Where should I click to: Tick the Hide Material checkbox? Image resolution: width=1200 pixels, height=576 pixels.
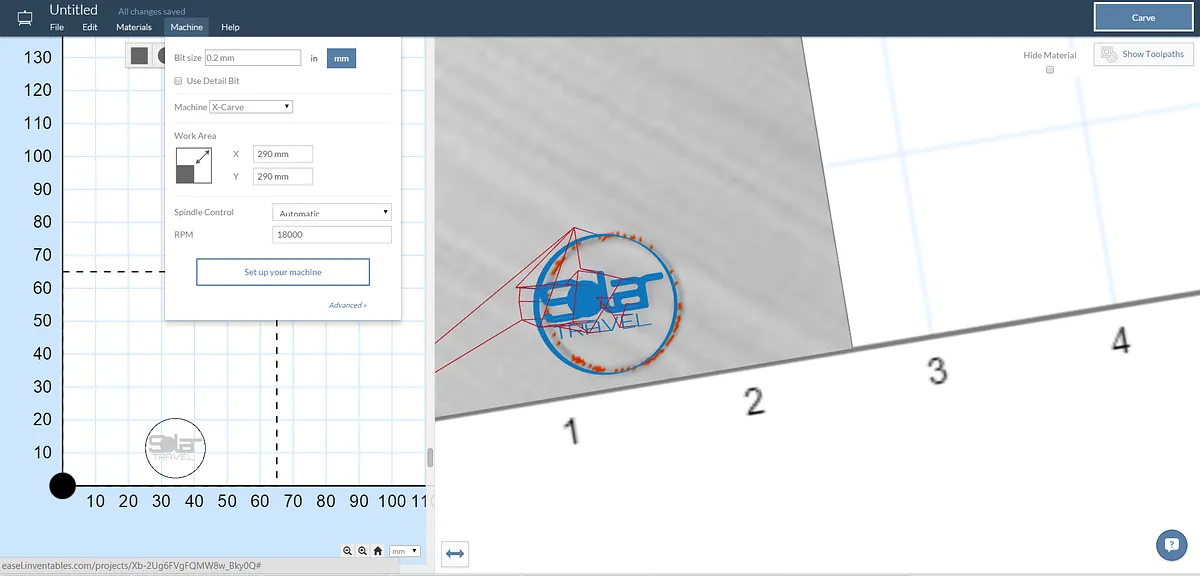click(x=1049, y=70)
